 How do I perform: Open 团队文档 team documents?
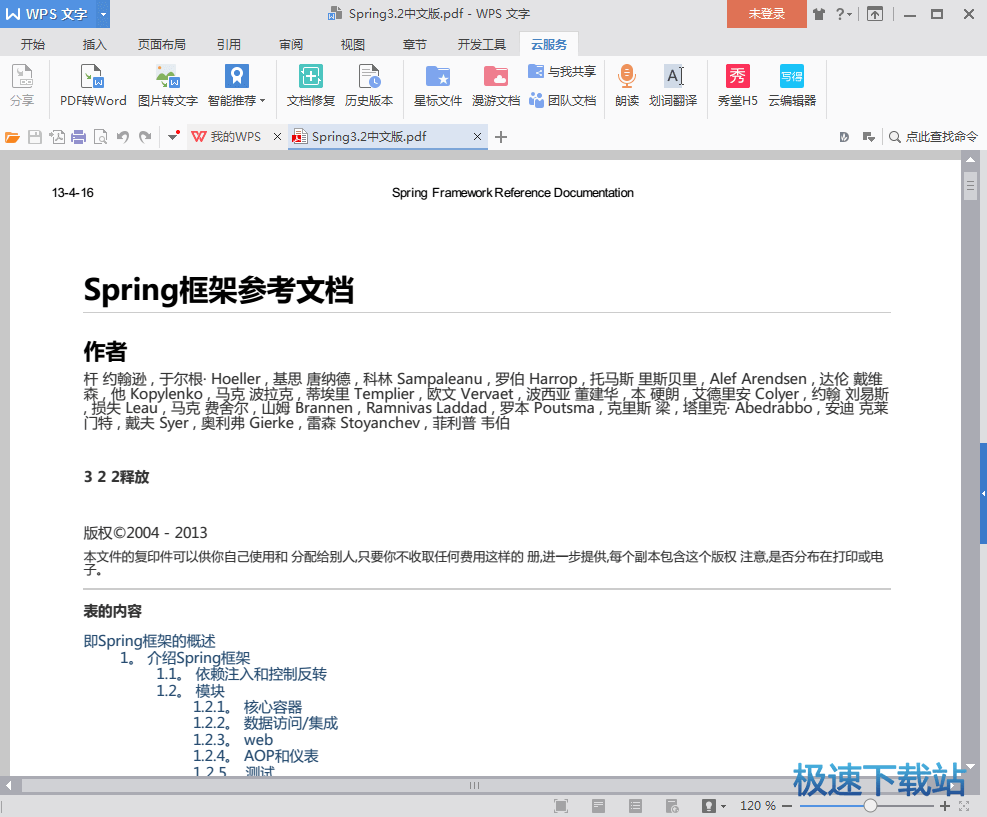point(562,100)
